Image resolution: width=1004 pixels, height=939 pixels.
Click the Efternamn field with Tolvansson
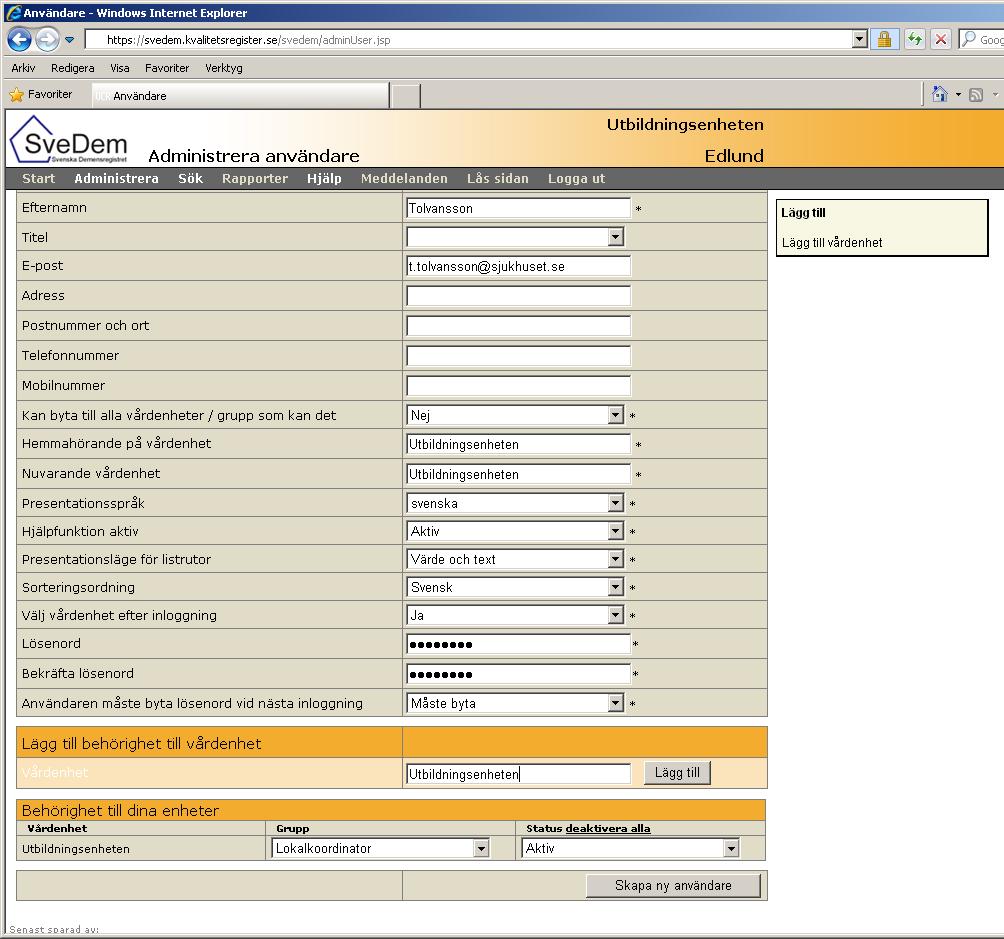coord(518,208)
